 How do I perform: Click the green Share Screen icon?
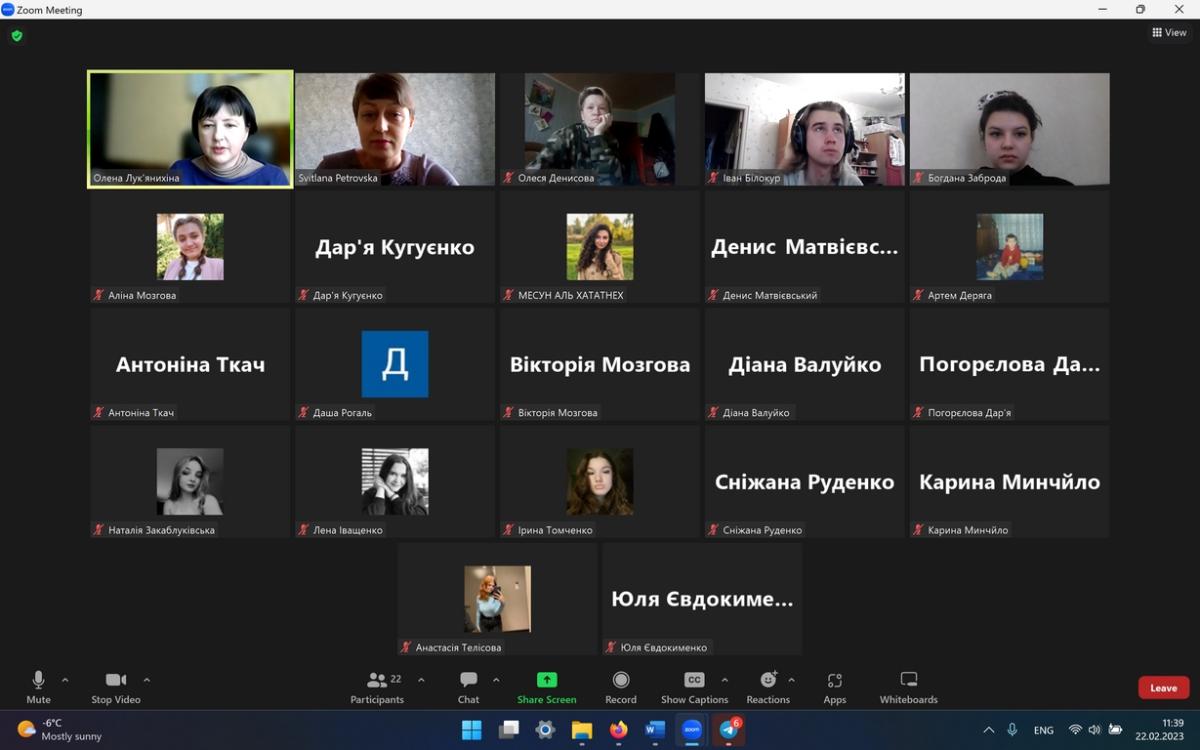(x=546, y=680)
